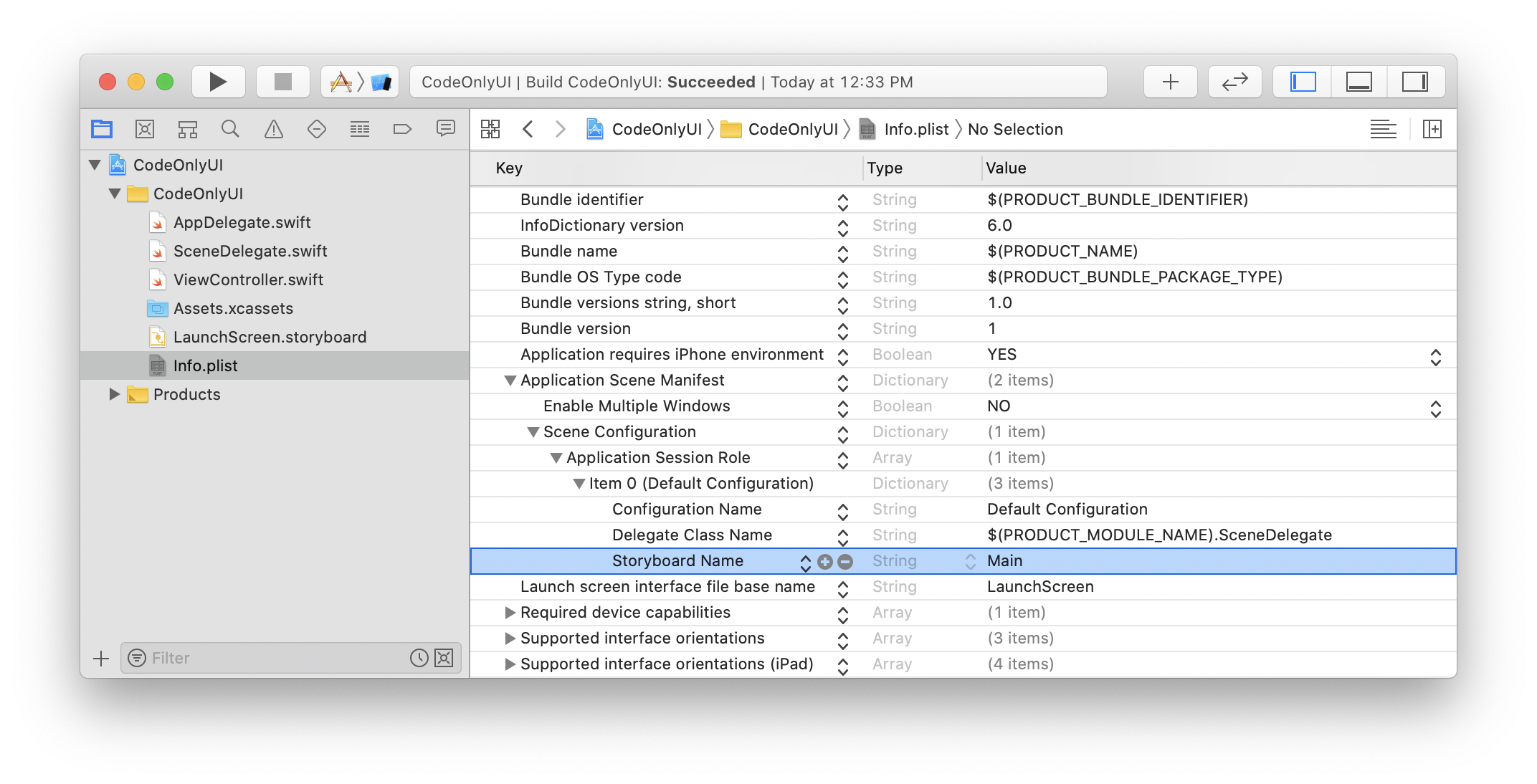Image resolution: width=1537 pixels, height=784 pixels.
Task: Click the Value column header
Action: (x=1219, y=168)
